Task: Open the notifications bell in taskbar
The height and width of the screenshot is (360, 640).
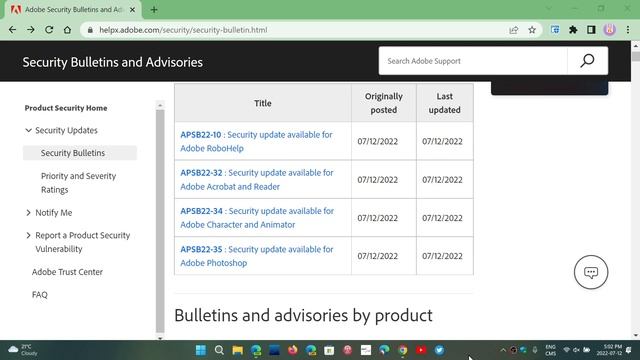Action: click(629, 350)
